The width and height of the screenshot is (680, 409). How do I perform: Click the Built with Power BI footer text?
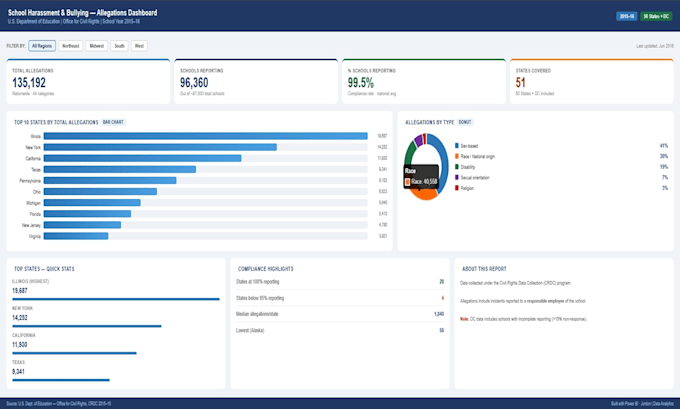pos(642,404)
